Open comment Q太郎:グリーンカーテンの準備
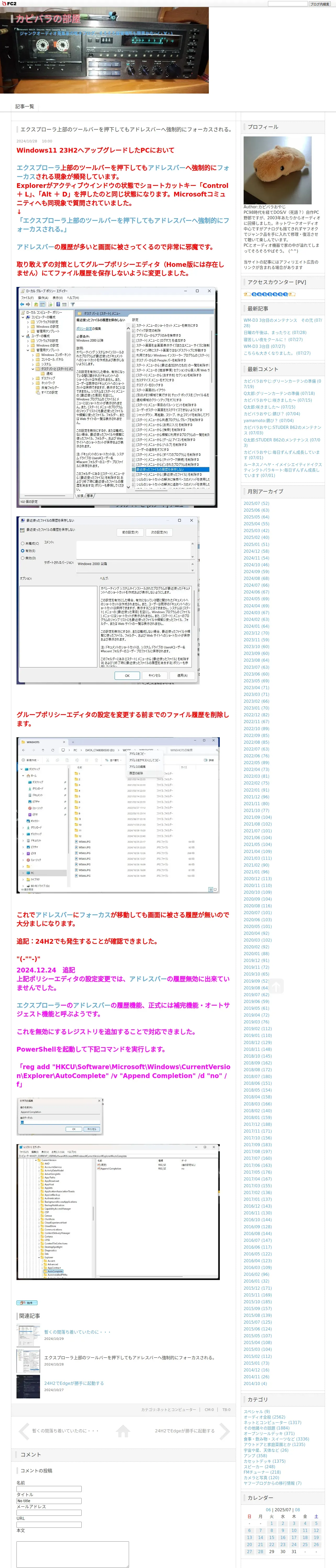 [x=279, y=393]
